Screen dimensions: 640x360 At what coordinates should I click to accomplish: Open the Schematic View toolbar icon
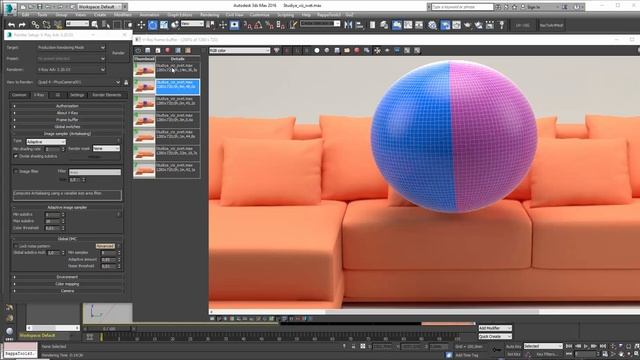419,25
